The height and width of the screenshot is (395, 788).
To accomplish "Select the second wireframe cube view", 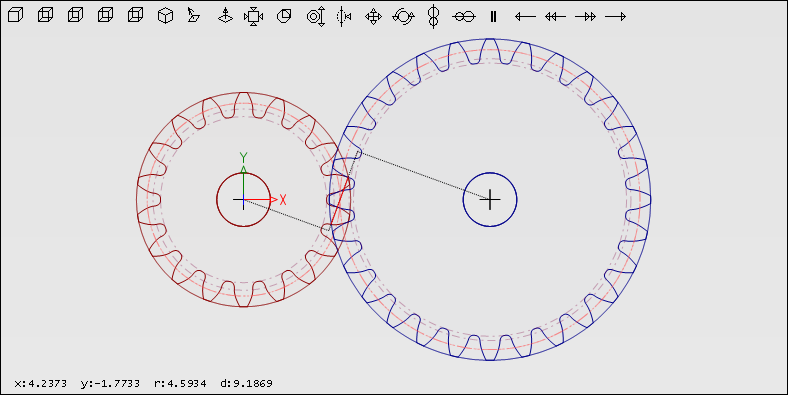I will click(75, 16).
